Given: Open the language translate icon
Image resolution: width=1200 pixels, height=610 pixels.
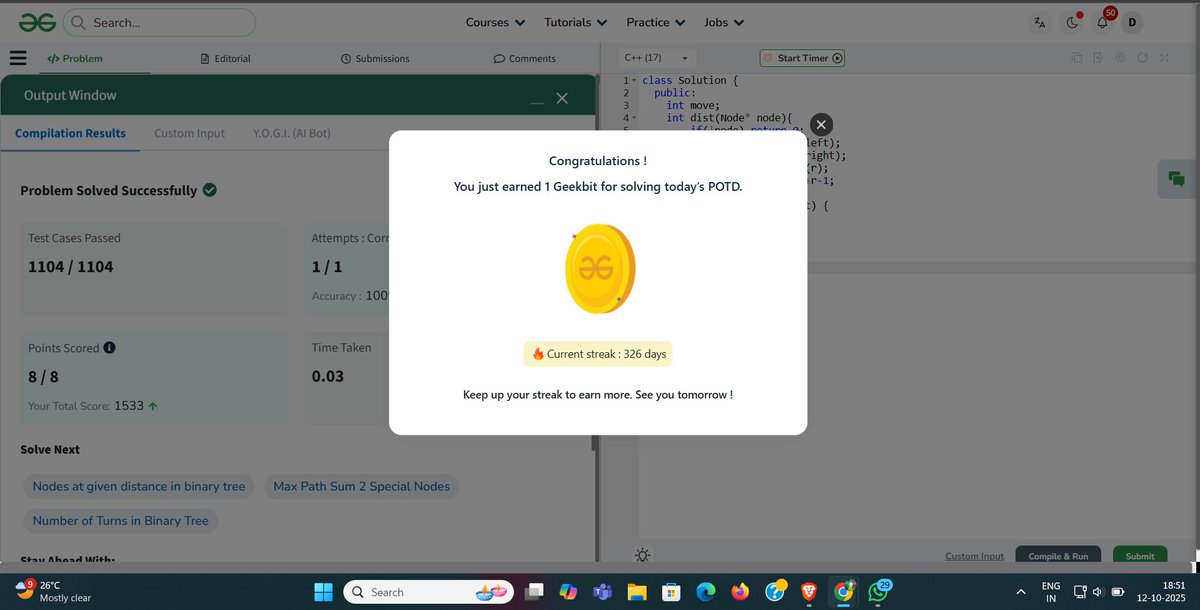Looking at the screenshot, I should (x=1040, y=22).
